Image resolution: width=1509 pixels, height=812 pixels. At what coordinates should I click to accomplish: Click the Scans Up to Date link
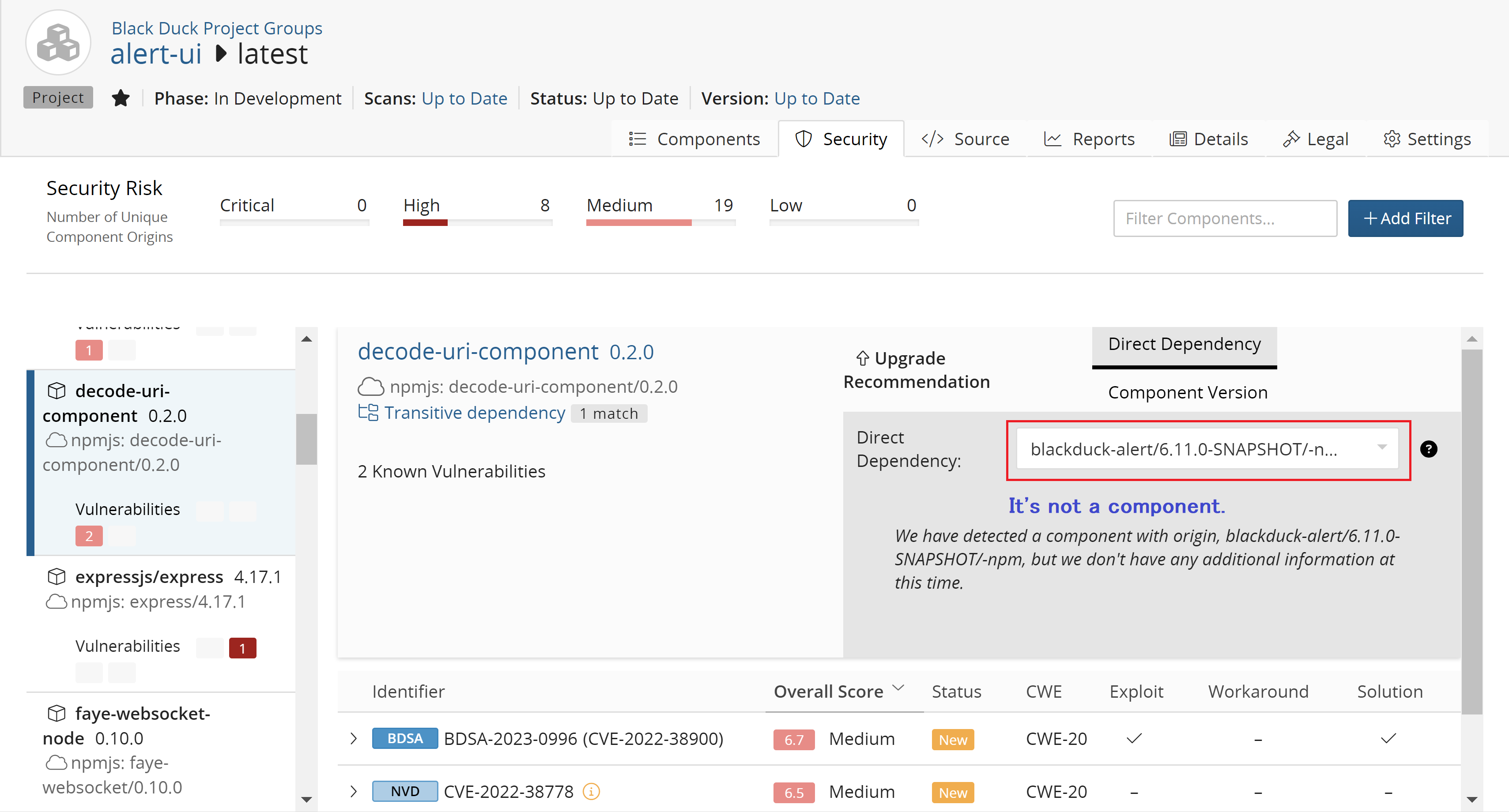pos(464,98)
